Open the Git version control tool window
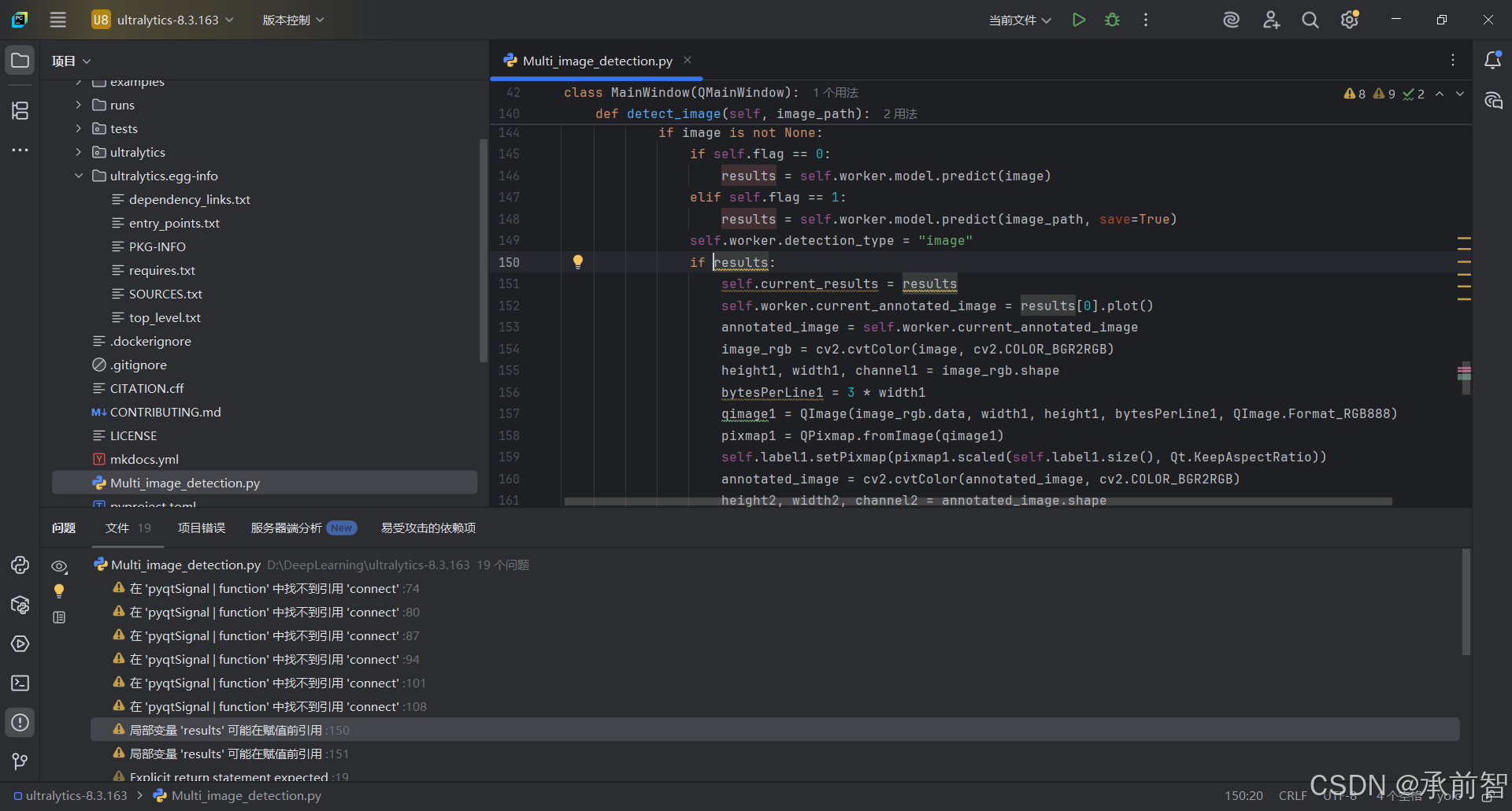 [20, 761]
